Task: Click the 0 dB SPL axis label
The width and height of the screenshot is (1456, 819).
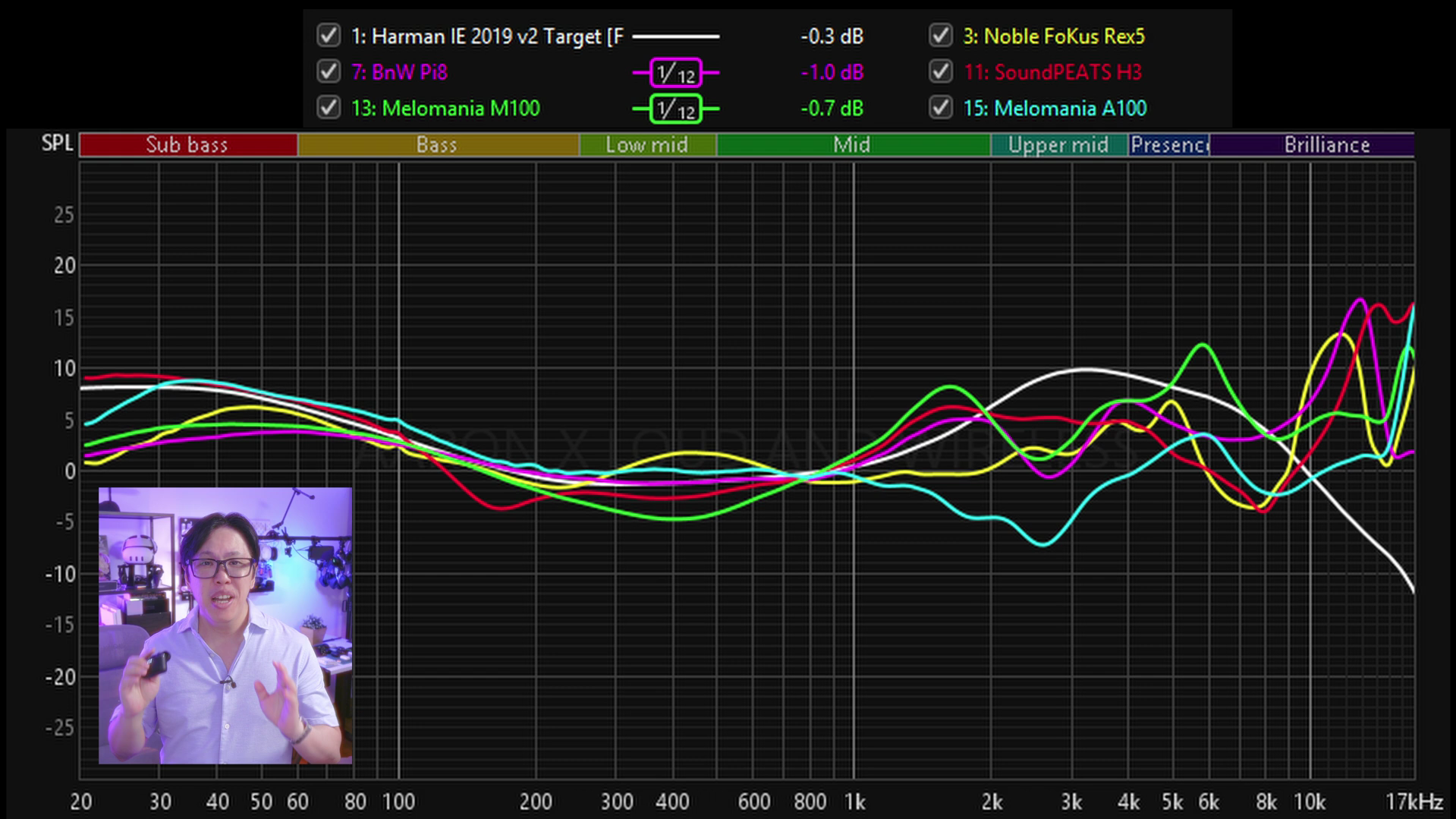Action: 70,471
